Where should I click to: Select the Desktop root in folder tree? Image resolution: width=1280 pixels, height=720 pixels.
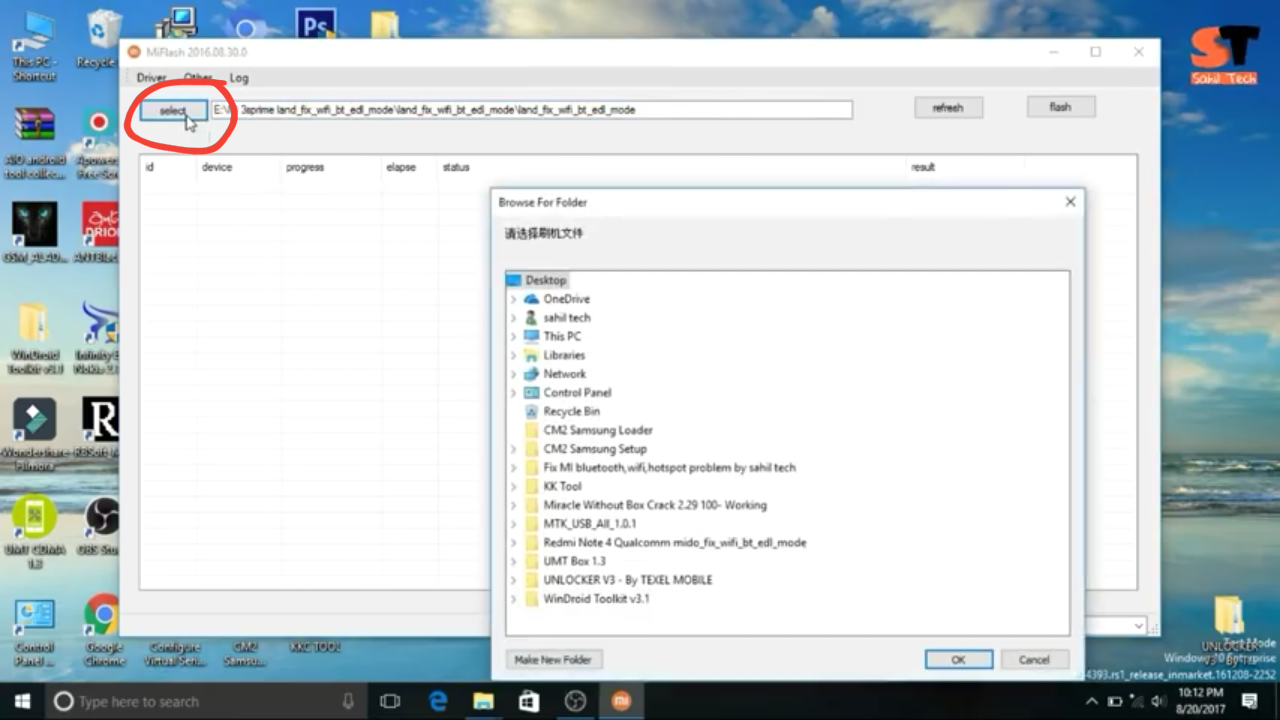(x=546, y=280)
